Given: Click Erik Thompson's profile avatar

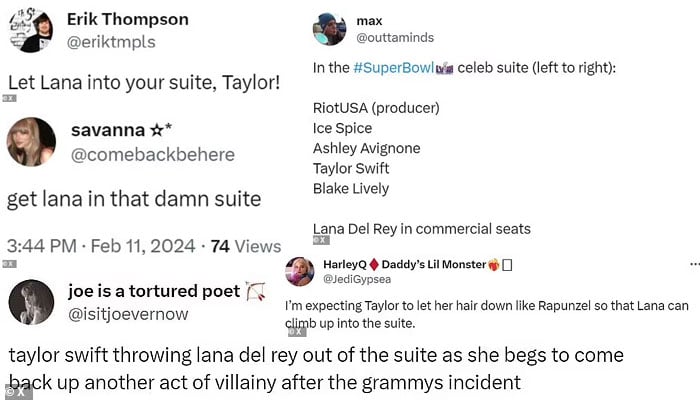Looking at the screenshot, I should click(30, 30).
